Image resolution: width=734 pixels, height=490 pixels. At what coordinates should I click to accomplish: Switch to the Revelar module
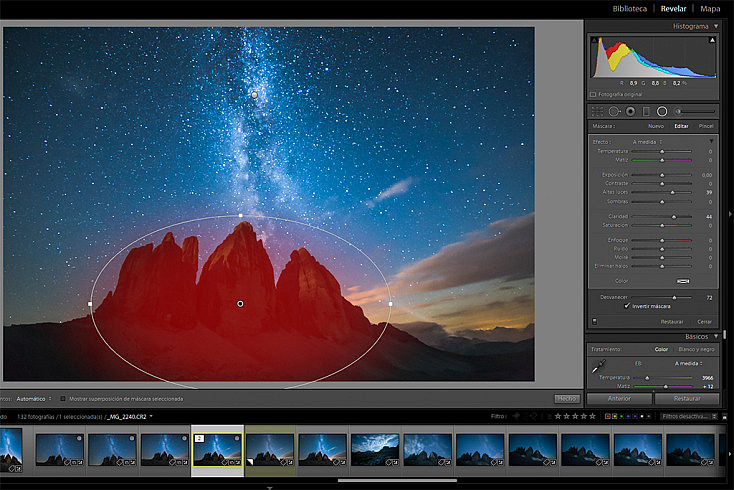(673, 8)
